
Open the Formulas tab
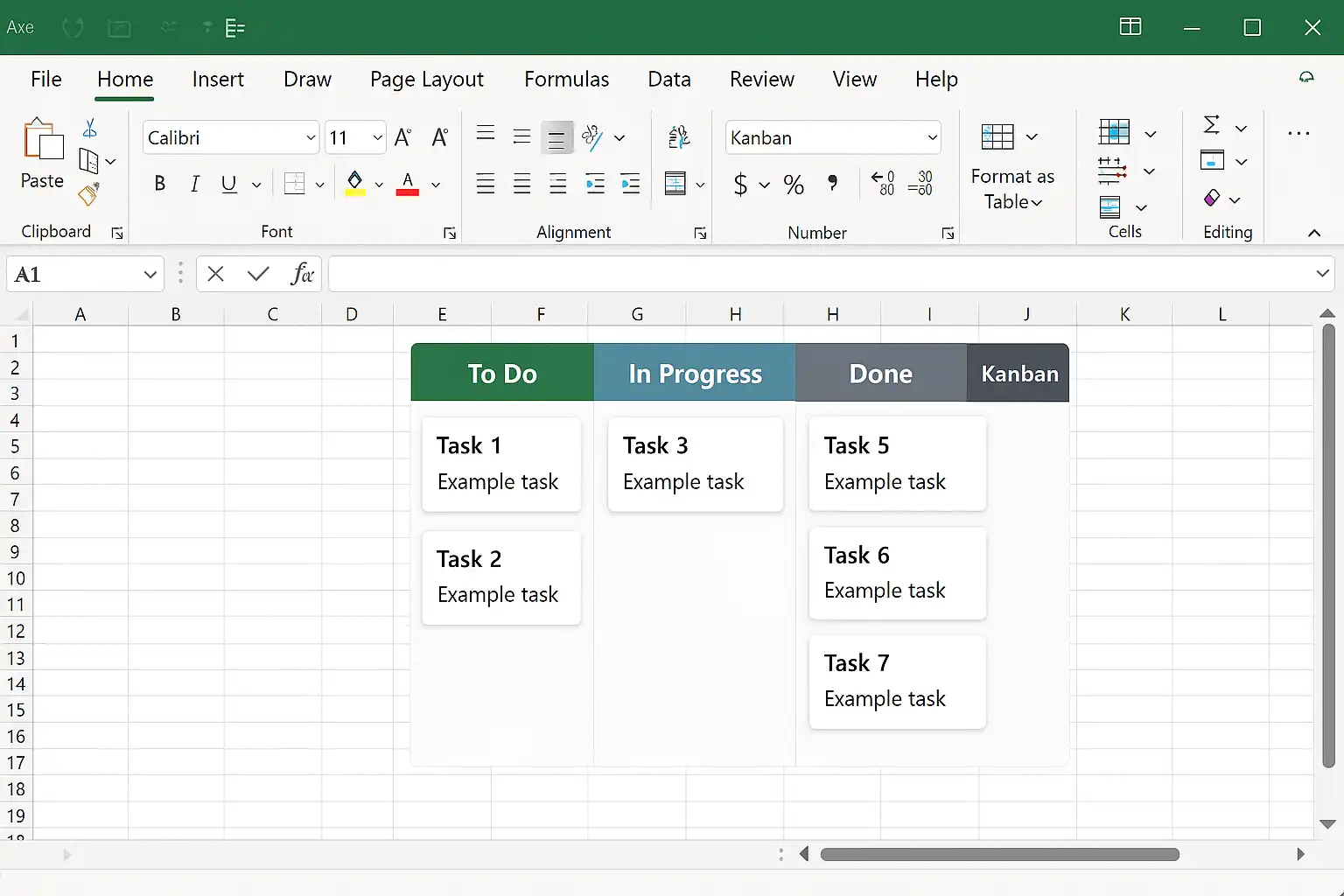click(566, 79)
